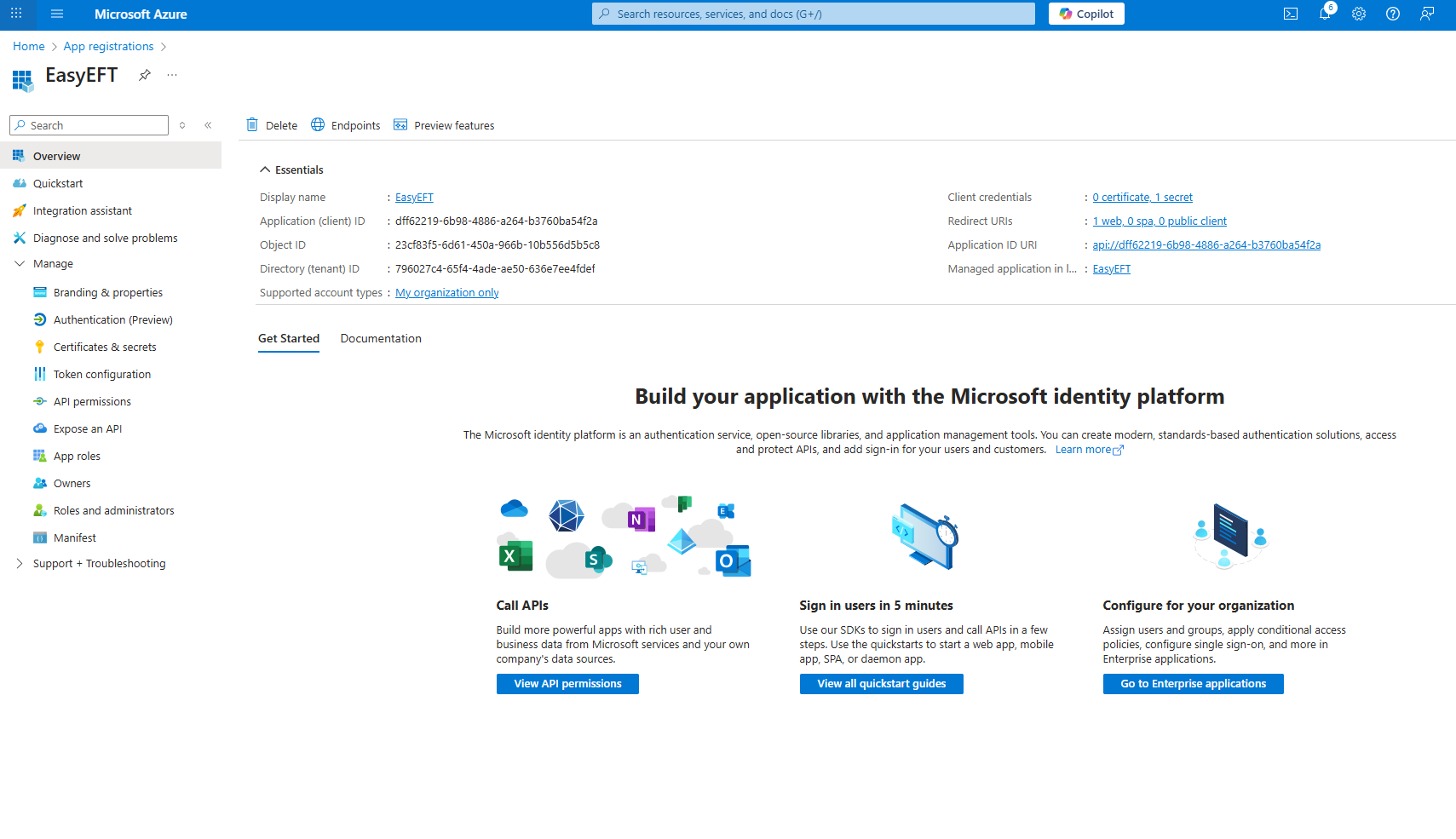Image resolution: width=1456 pixels, height=839 pixels.
Task: Click the top resource search box
Action: pyautogui.click(x=814, y=14)
